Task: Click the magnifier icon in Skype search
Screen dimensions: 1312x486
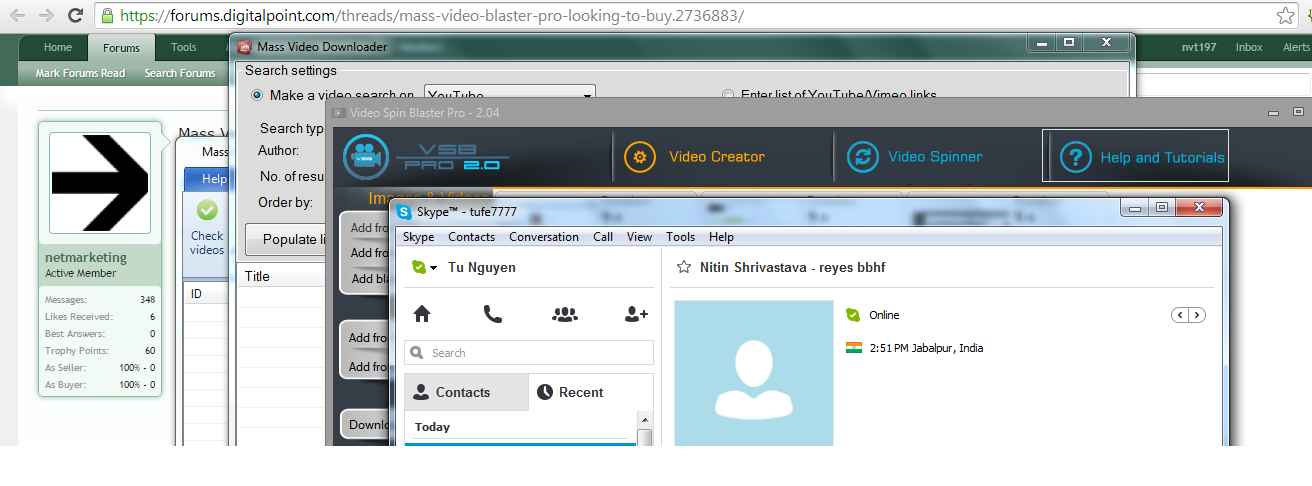Action: [x=418, y=353]
